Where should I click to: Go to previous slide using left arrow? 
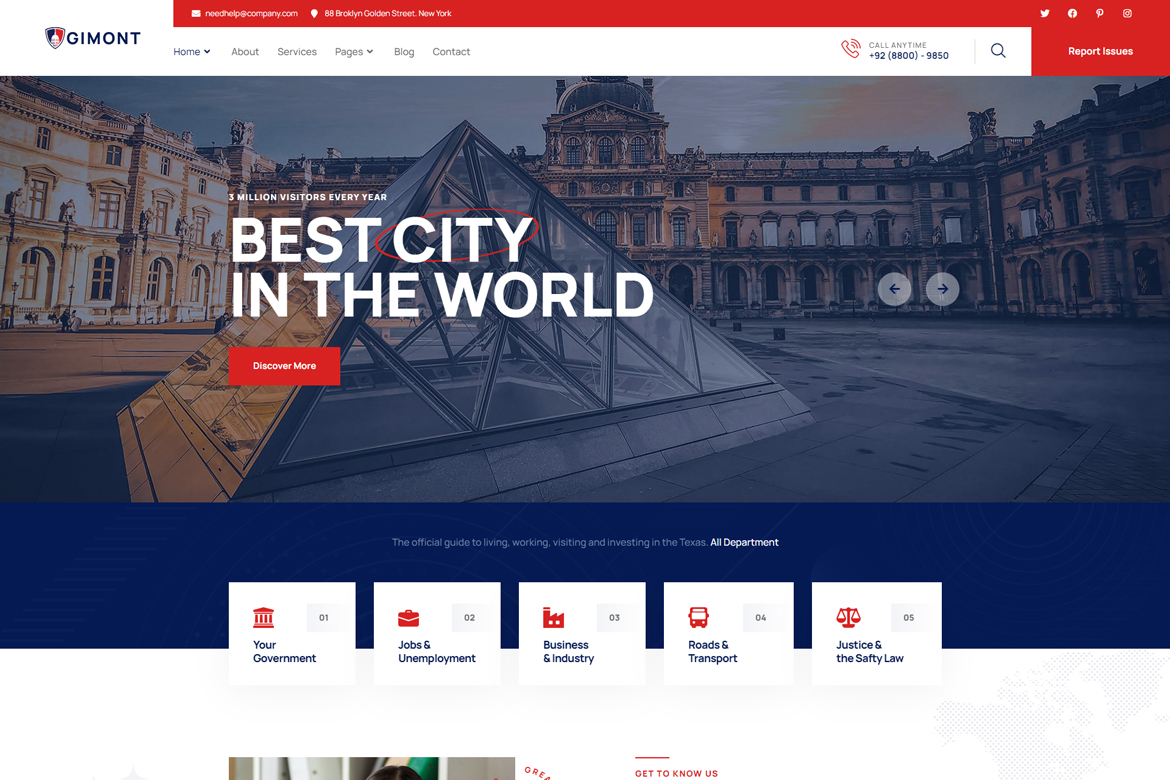[x=894, y=288]
